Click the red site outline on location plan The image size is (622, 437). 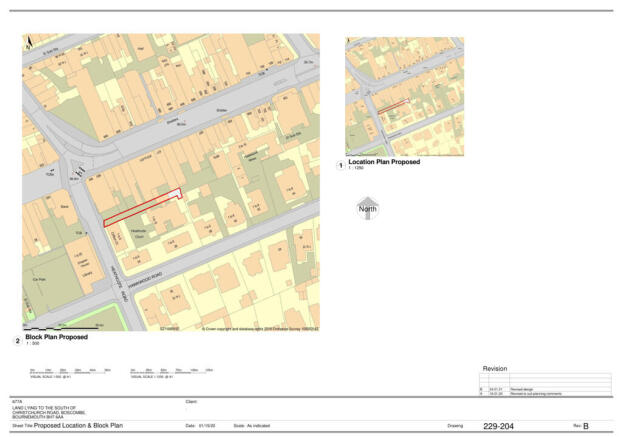point(393,106)
